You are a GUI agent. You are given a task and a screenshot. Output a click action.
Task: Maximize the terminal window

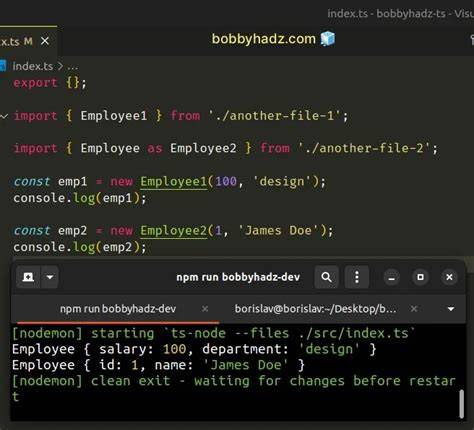[420, 277]
